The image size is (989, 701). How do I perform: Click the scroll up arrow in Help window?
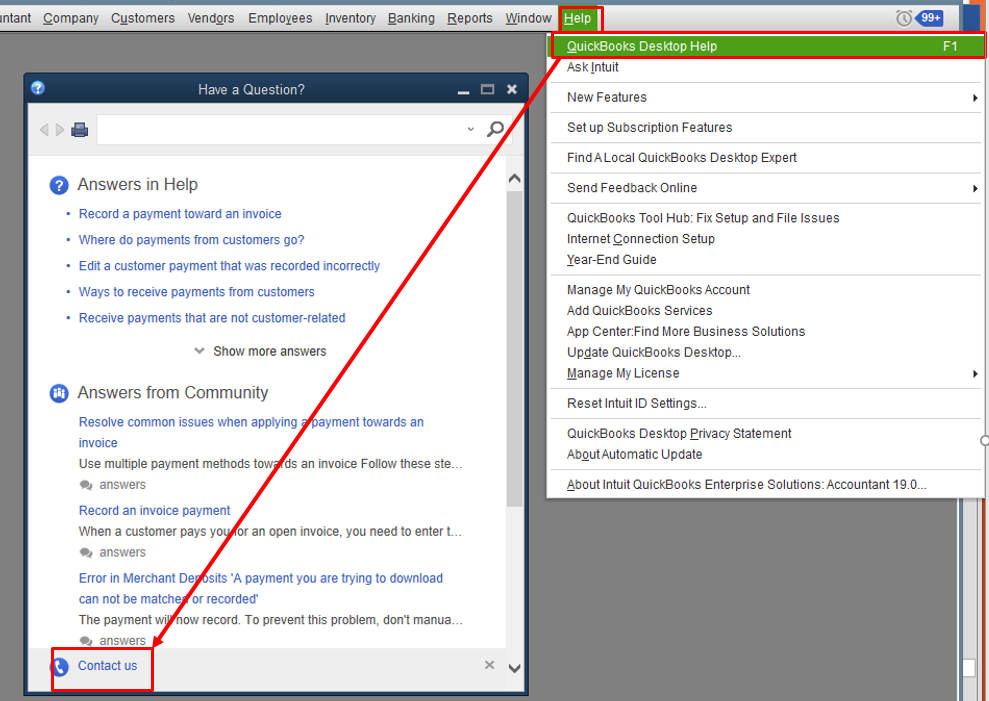[515, 179]
